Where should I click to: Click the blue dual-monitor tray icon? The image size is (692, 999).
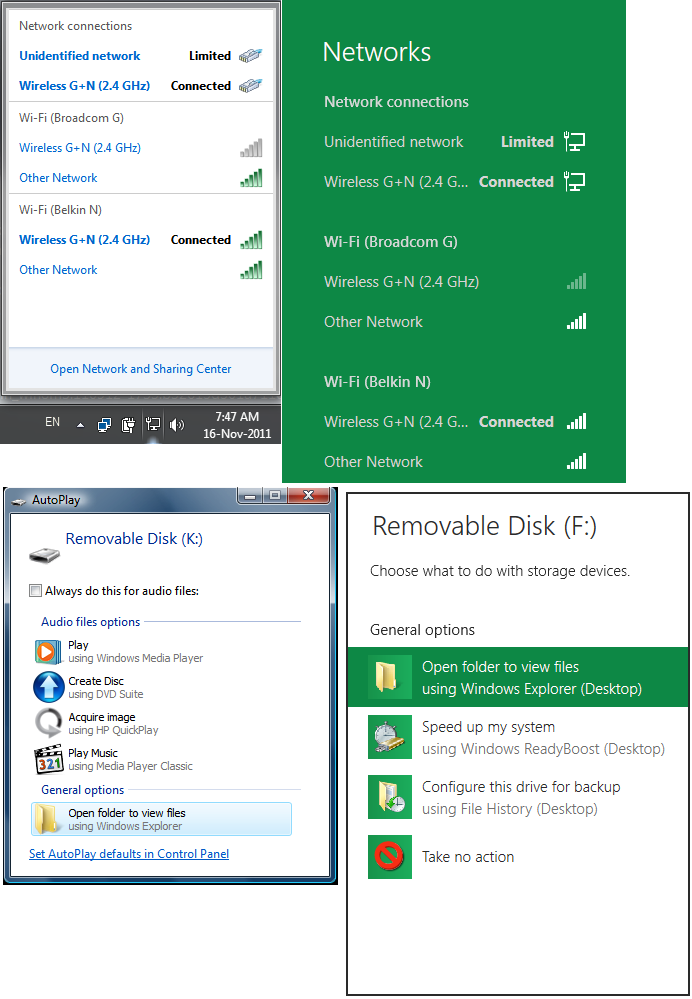[x=104, y=425]
